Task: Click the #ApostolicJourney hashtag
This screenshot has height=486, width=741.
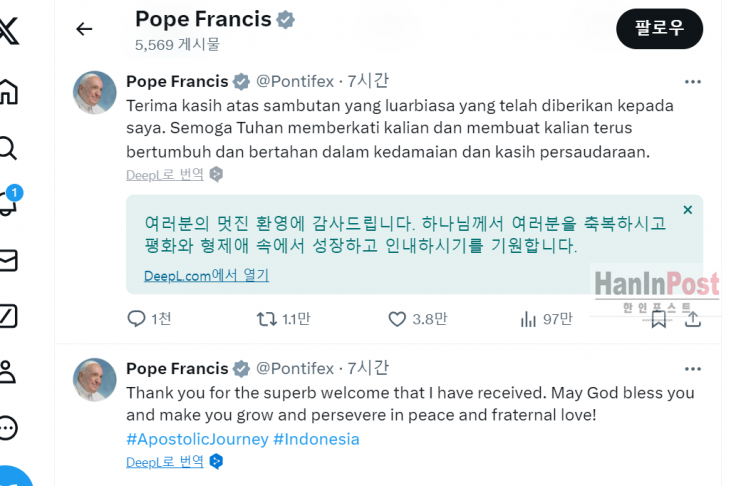Action: (x=197, y=439)
